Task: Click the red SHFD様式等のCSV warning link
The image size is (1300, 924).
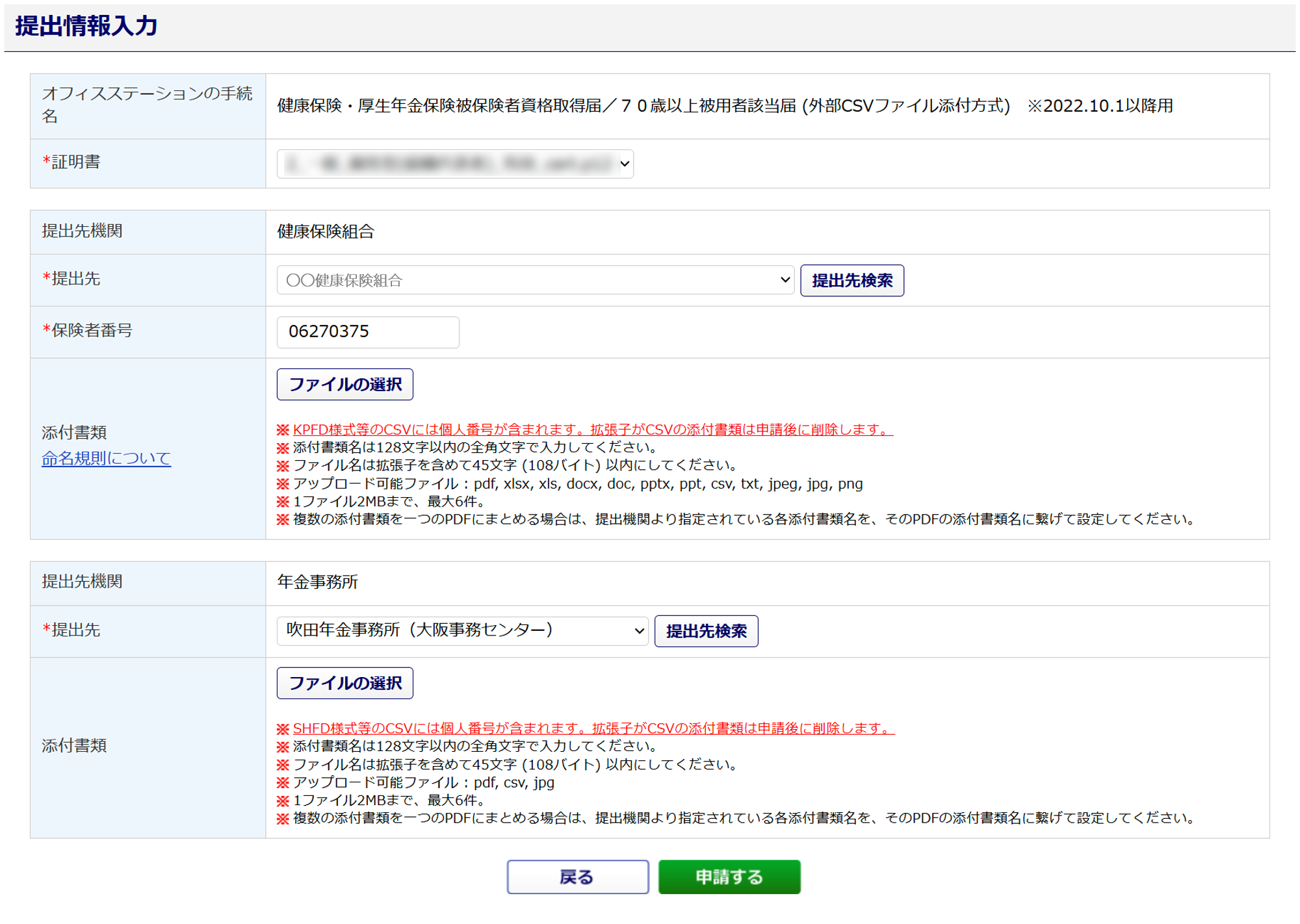Action: click(593, 728)
